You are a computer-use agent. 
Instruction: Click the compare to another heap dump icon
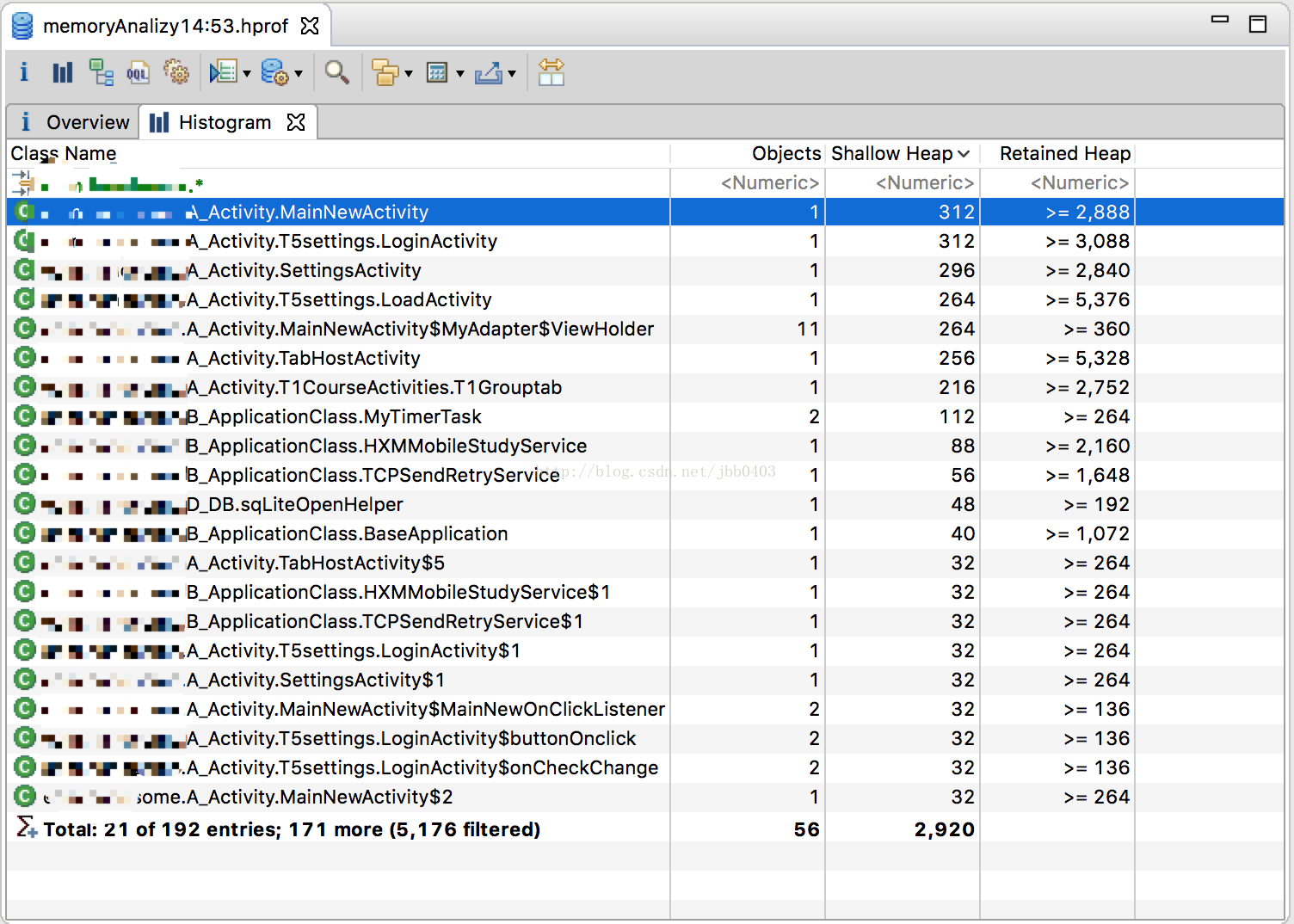(551, 73)
